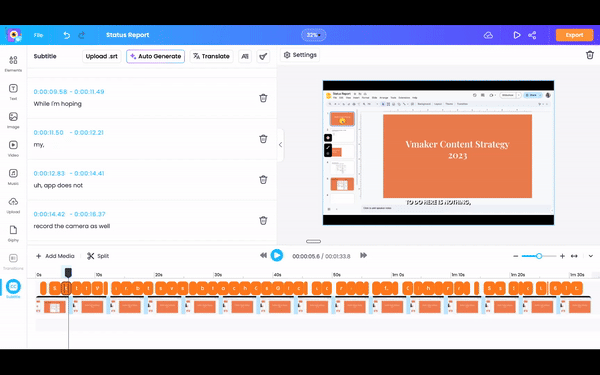This screenshot has height=375, width=600.
Task: Open the Text panel in sidebar
Action: (x=13, y=92)
